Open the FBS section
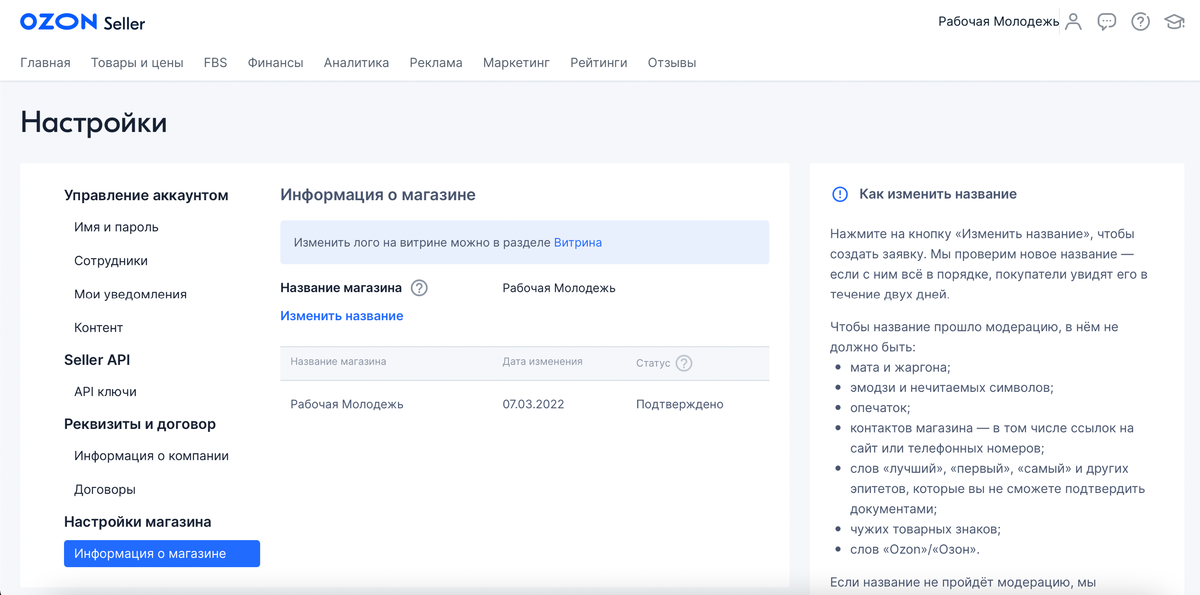This screenshot has width=1200, height=595. pyautogui.click(x=214, y=62)
